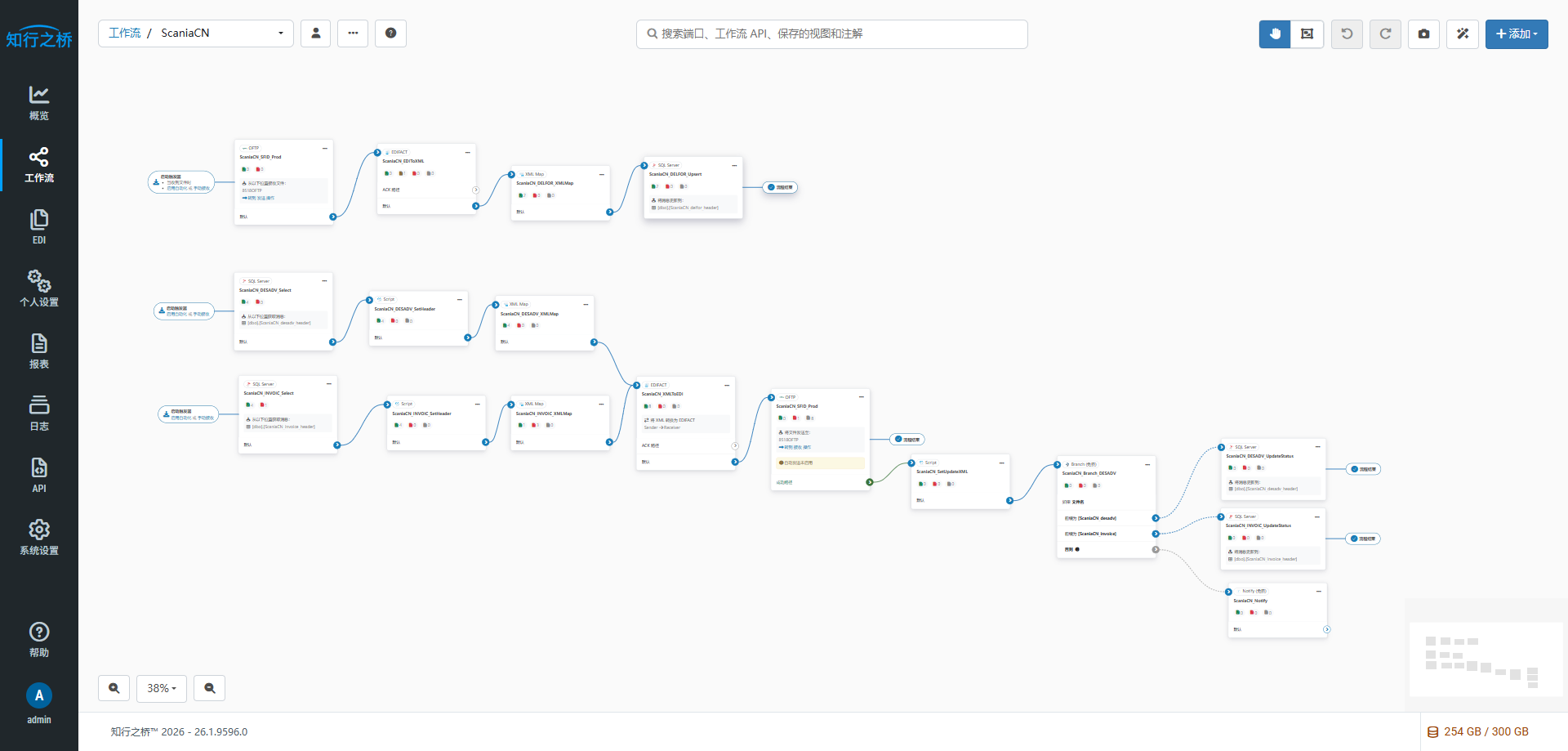Open the 添加 add dropdown
The width and height of the screenshot is (1568, 751).
click(x=1517, y=34)
